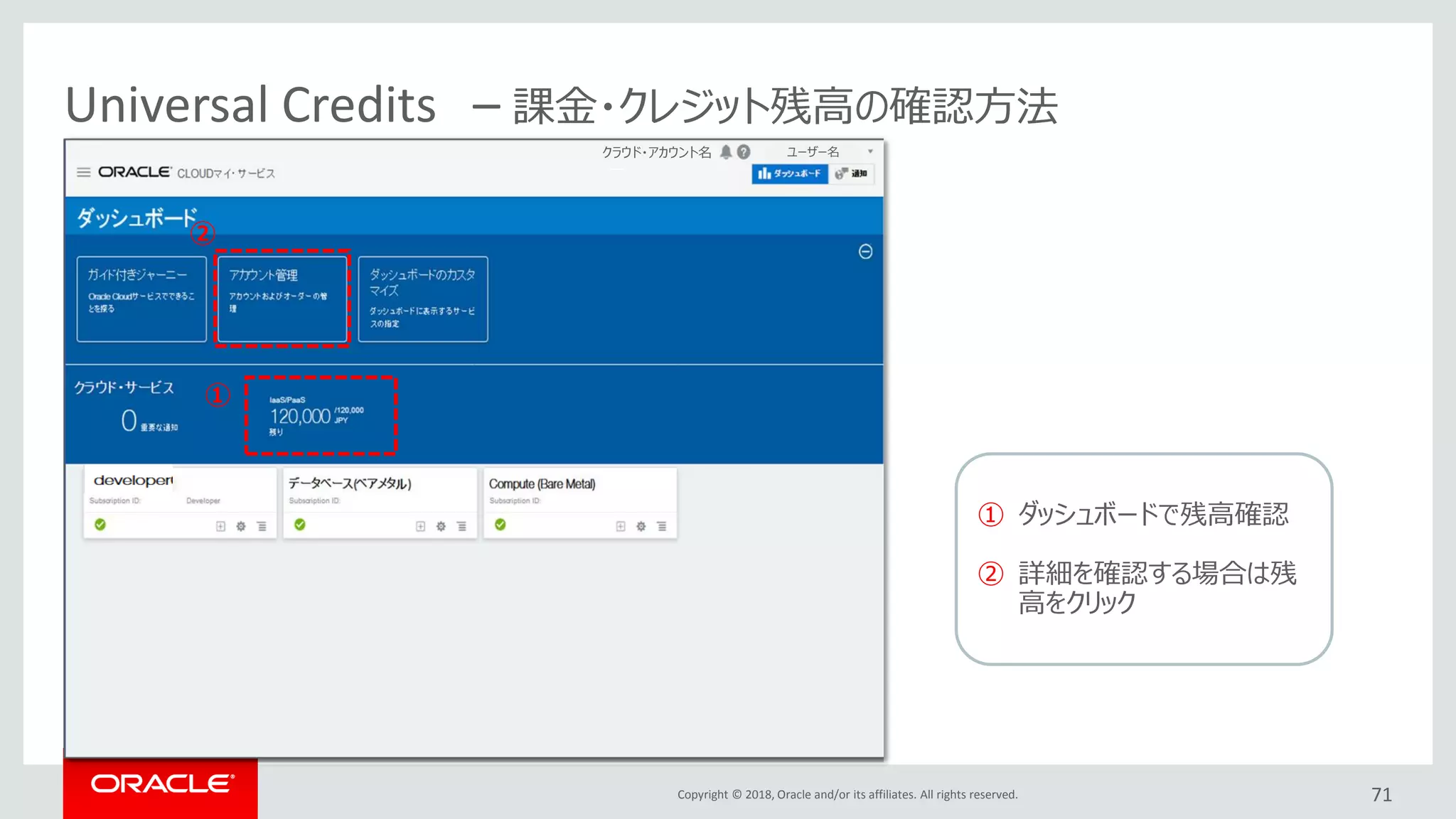Open the アカウント管理 tile
The image size is (1456, 819).
(282, 299)
